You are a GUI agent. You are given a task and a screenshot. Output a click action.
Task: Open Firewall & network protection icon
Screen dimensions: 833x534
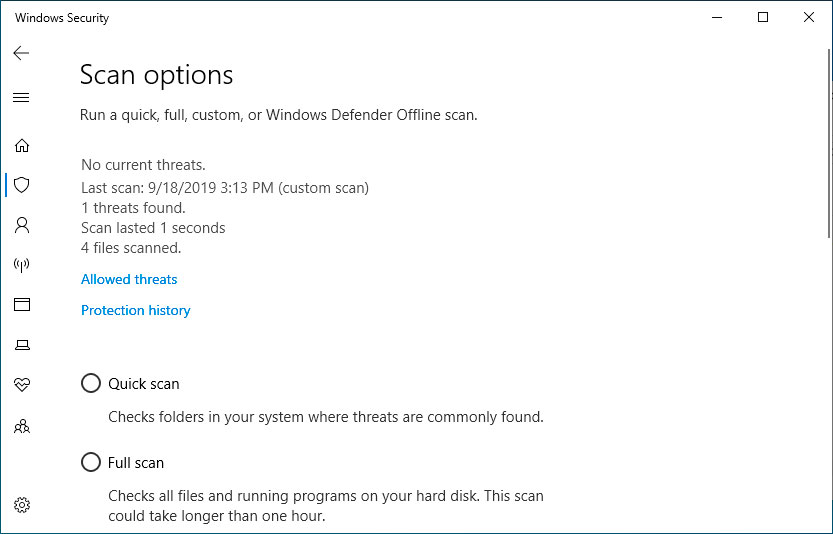click(22, 265)
